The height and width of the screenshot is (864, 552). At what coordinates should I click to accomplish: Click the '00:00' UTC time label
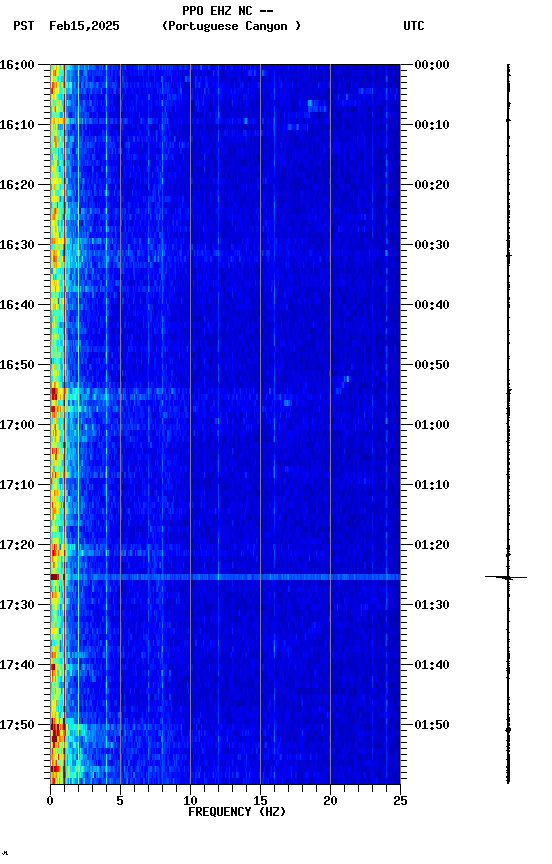point(432,65)
